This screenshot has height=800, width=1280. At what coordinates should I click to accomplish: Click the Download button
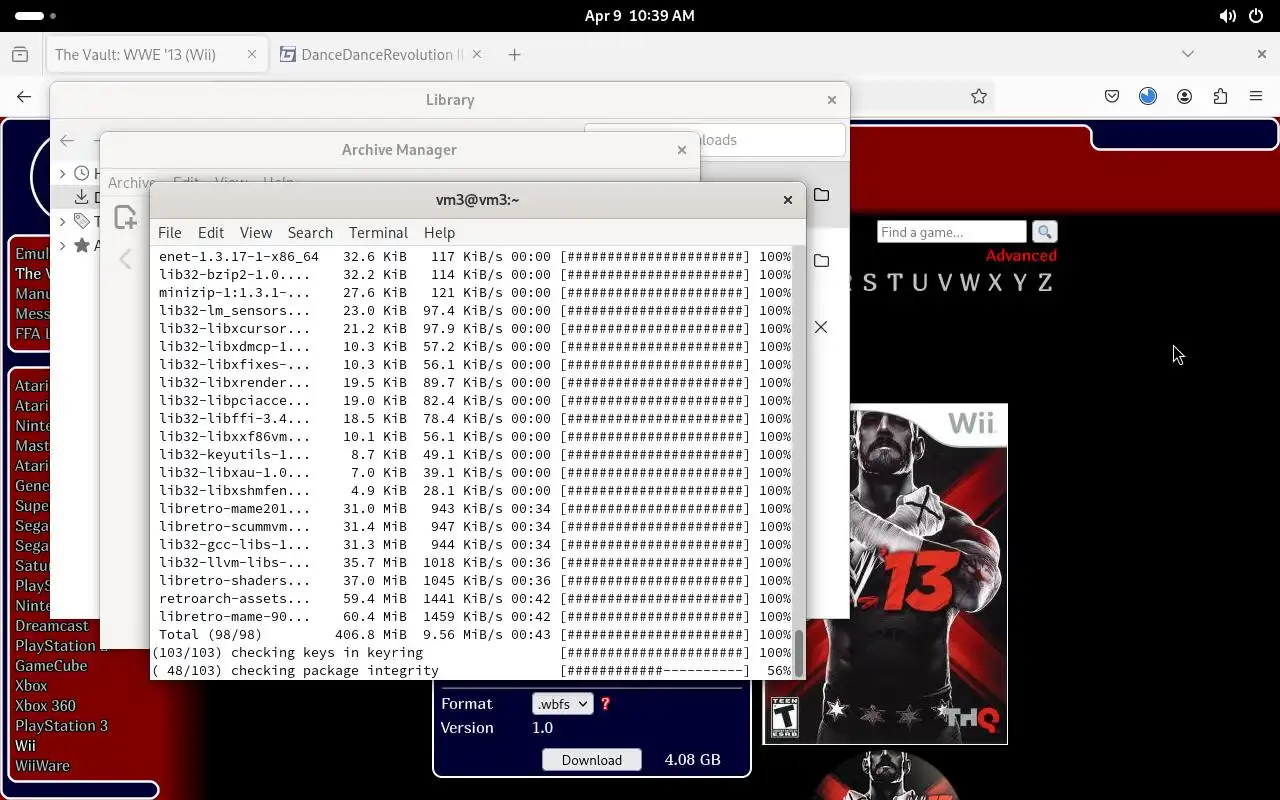pos(591,760)
